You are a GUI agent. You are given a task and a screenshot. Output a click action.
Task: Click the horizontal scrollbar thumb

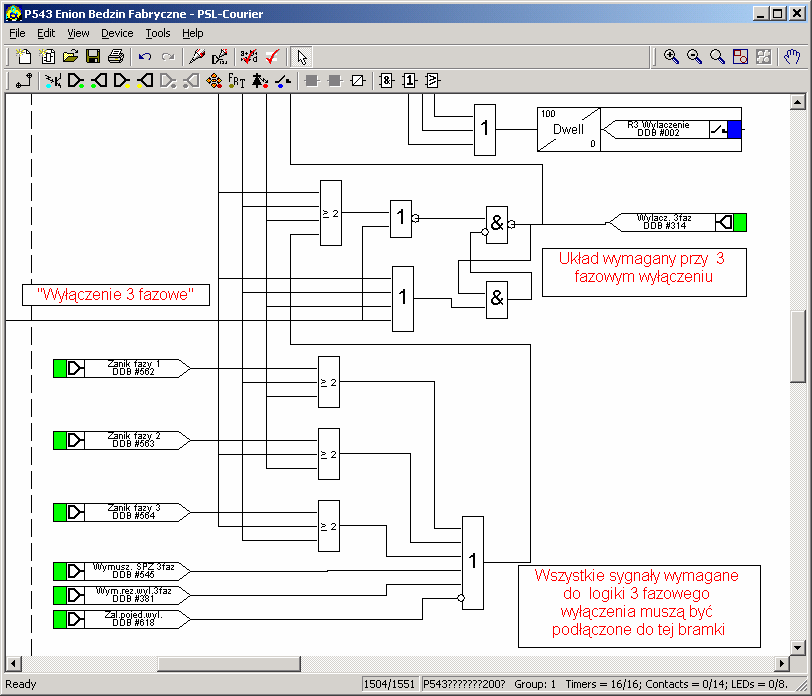click(x=229, y=663)
